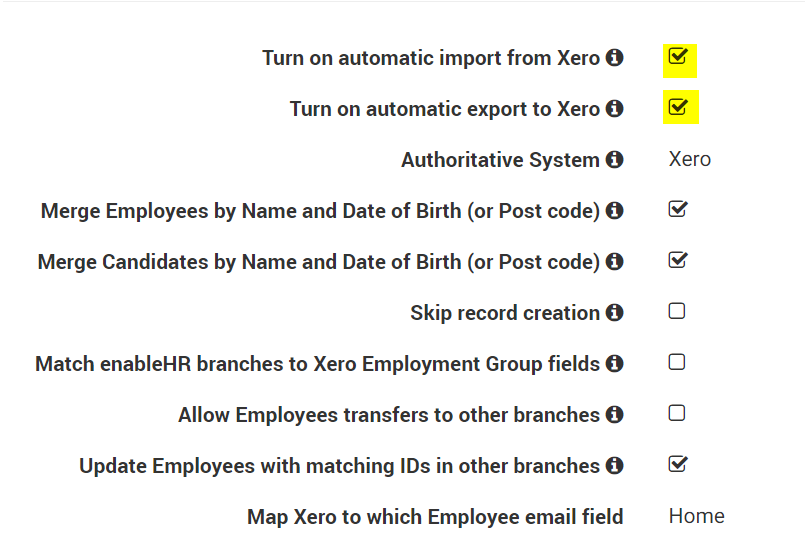Image resolution: width=805 pixels, height=546 pixels.
Task: Click info icon next to Merge Candidates label
Action: click(615, 262)
